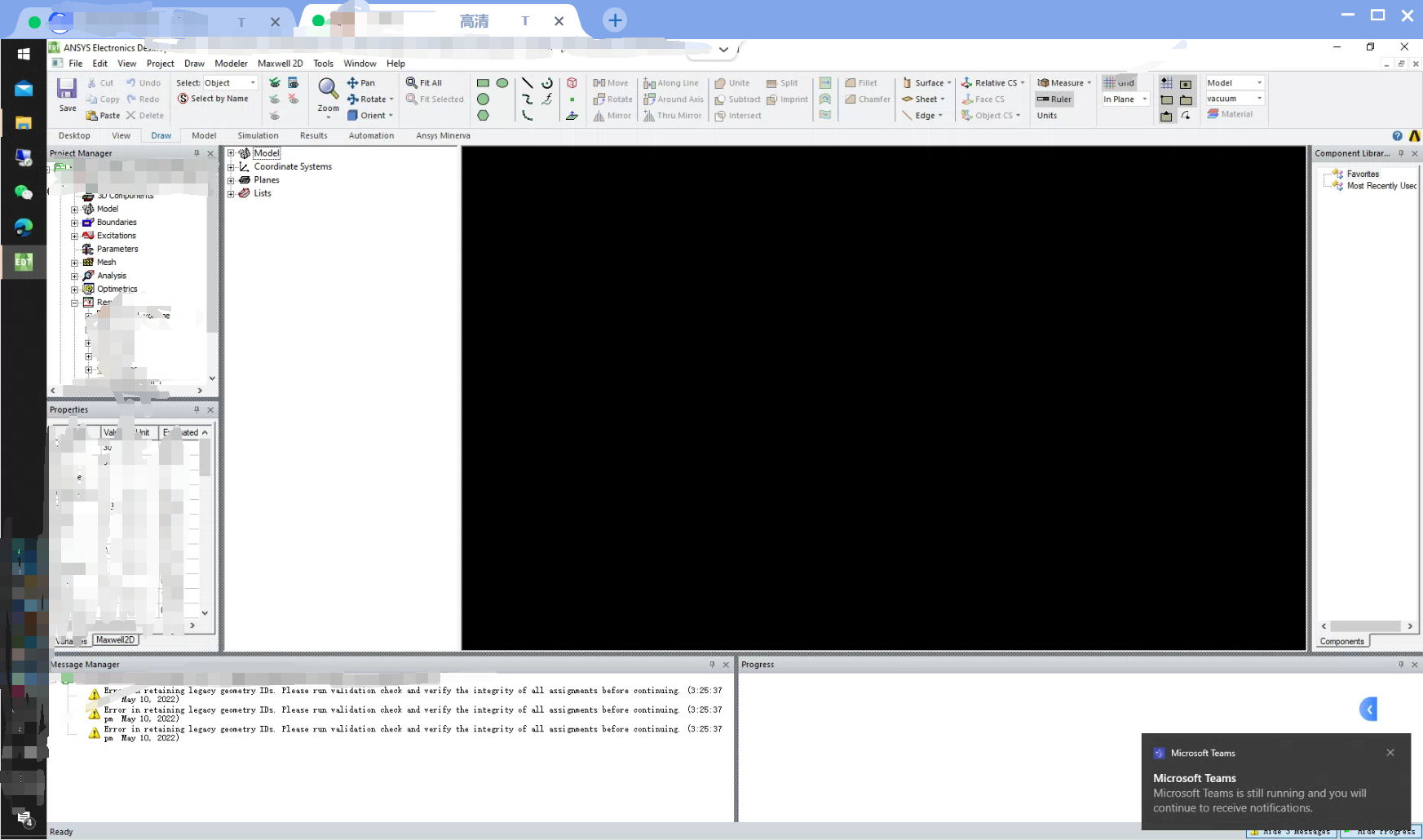Viewport: 1423px width, 840px height.
Task: Open the Modeler menu
Action: point(231,63)
